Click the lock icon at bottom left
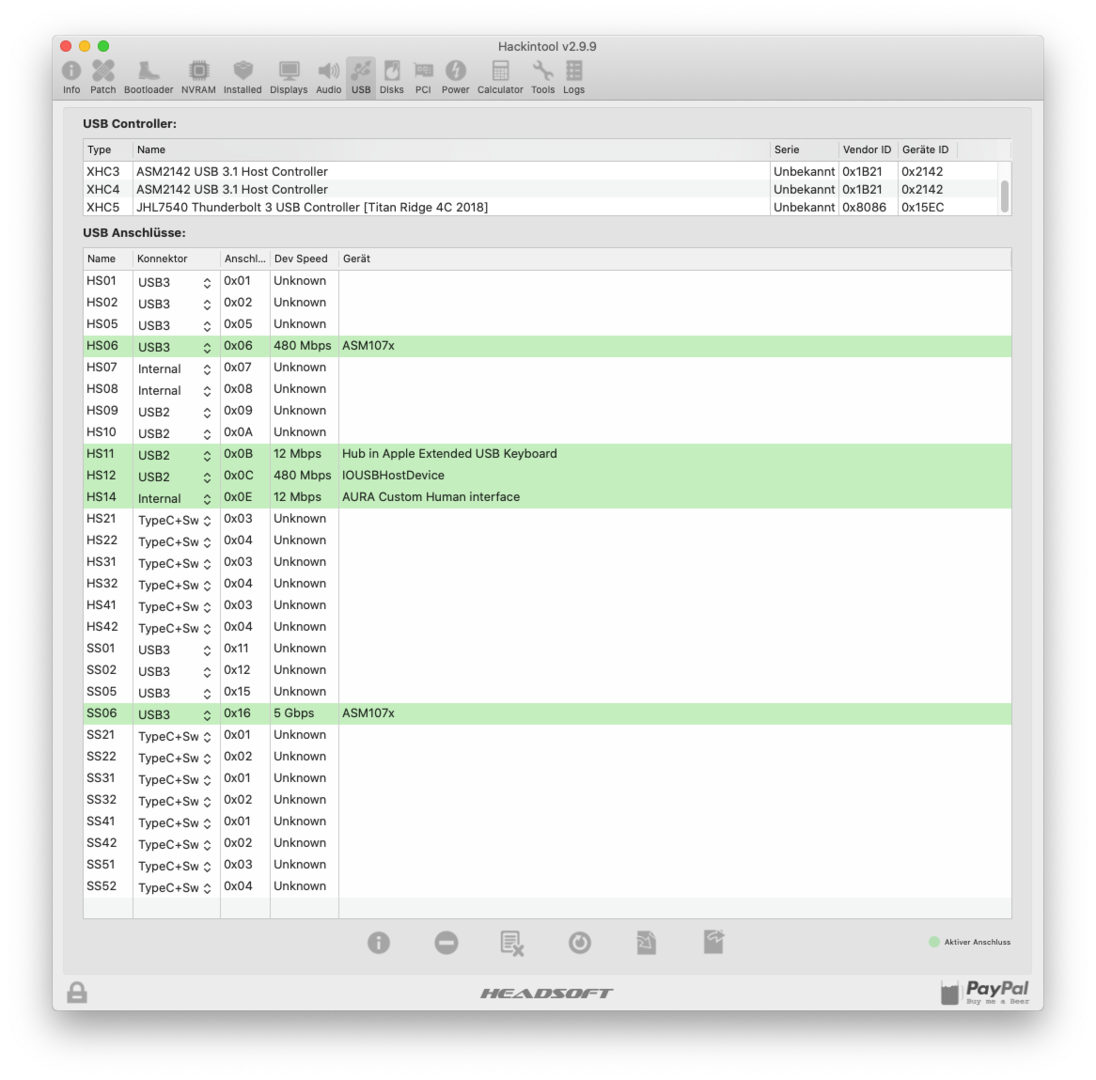This screenshot has width=1096, height=1080. (x=77, y=993)
